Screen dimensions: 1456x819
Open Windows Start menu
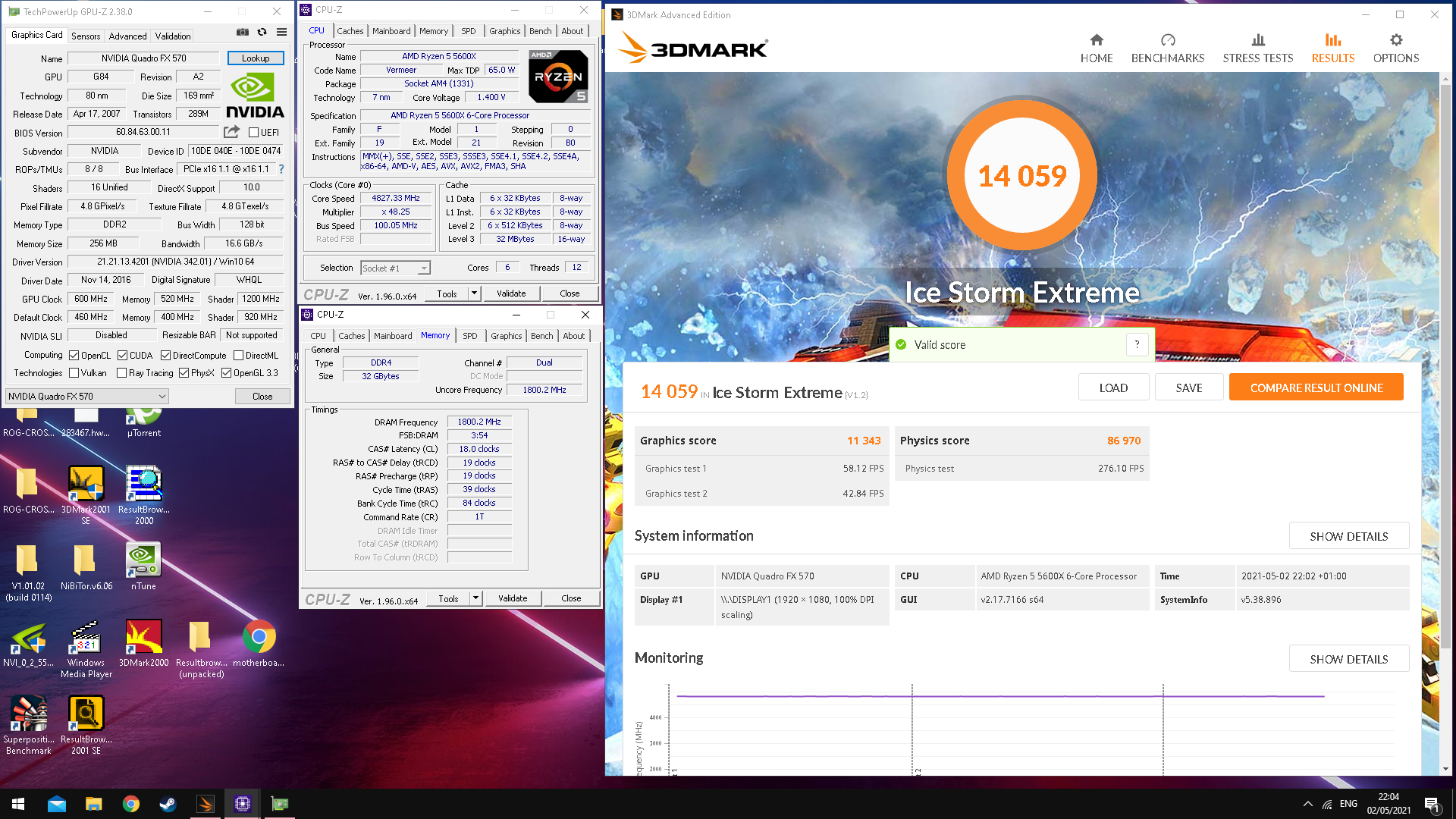tap(18, 804)
